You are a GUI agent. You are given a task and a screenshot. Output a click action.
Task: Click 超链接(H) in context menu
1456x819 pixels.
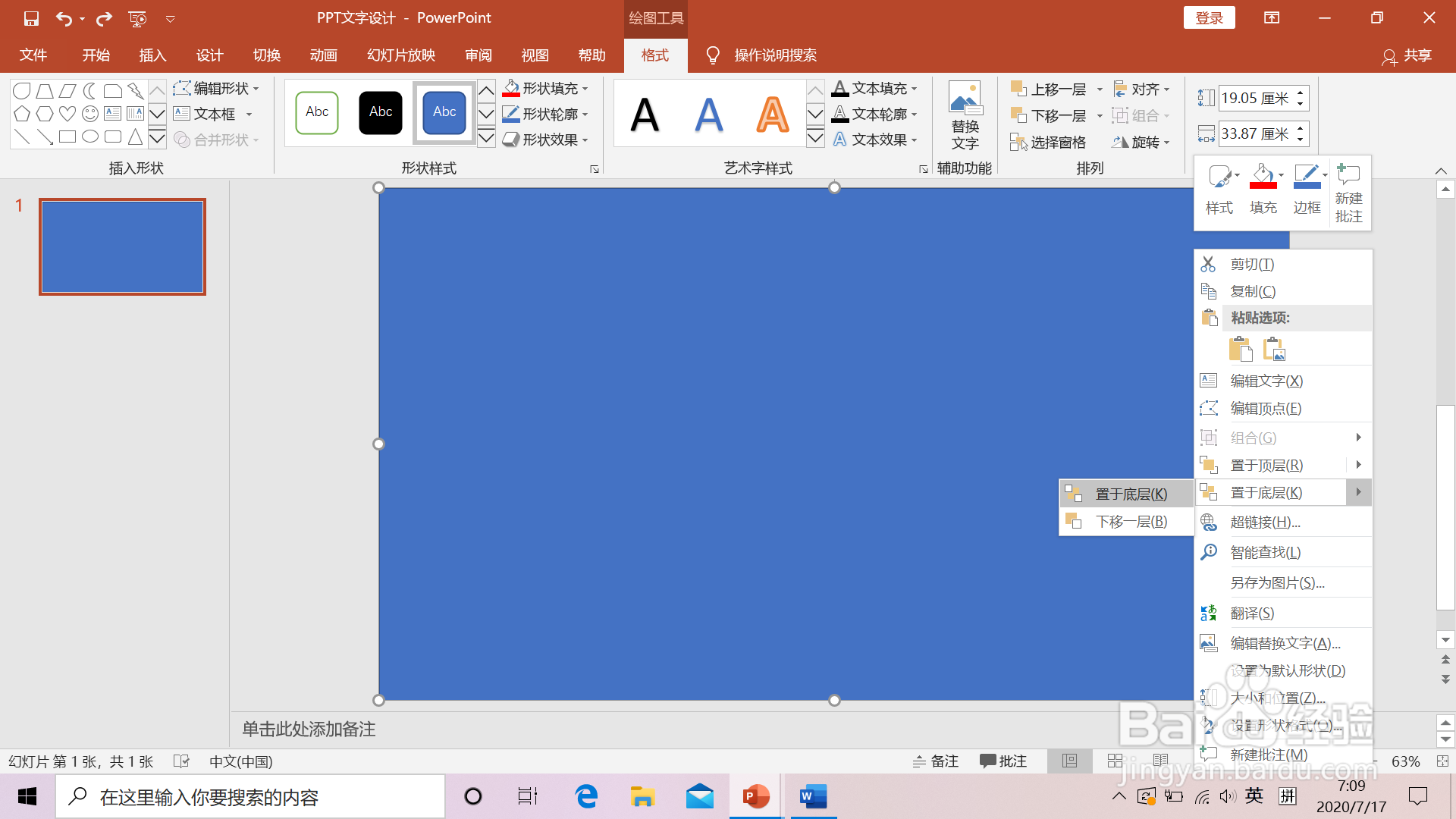click(1283, 522)
